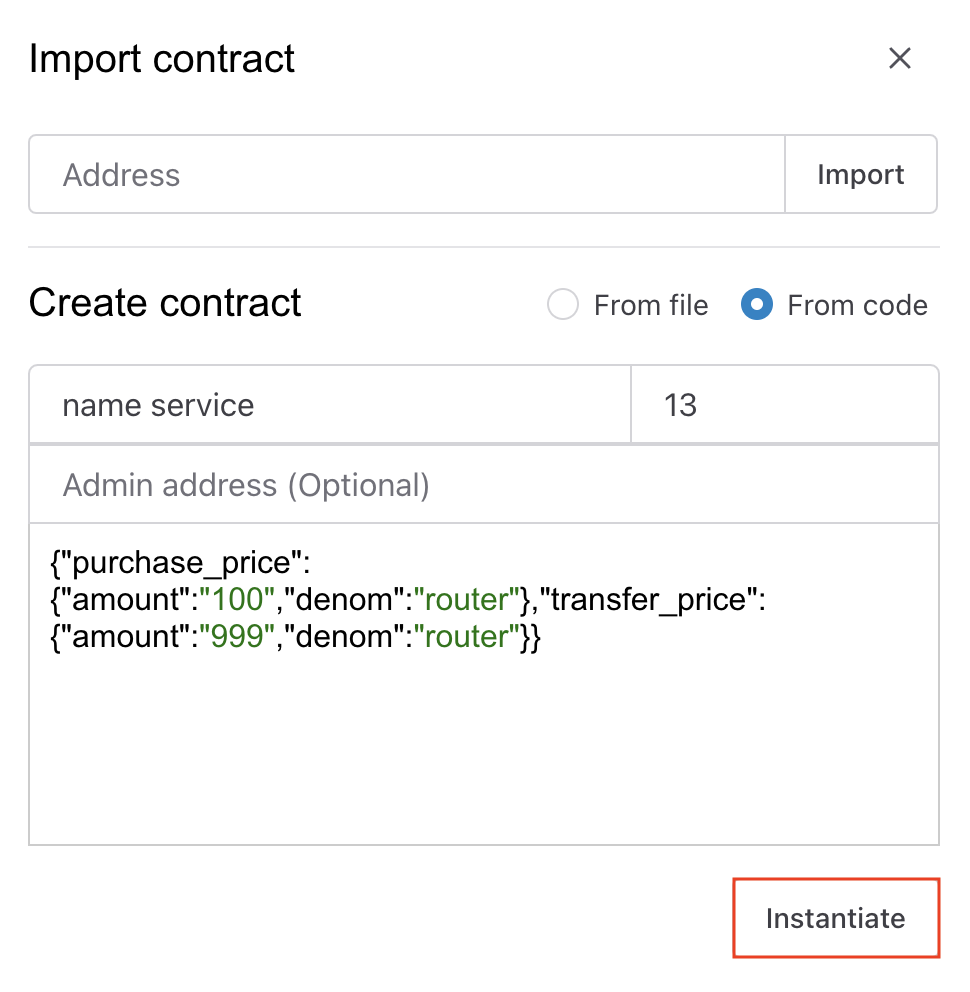Select the From file radio circle
Viewport: 970px width, 992px height.
(563, 305)
